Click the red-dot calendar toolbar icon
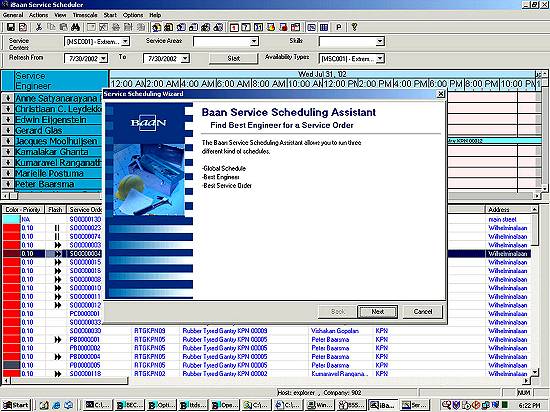The image size is (550, 412). pos(283,27)
